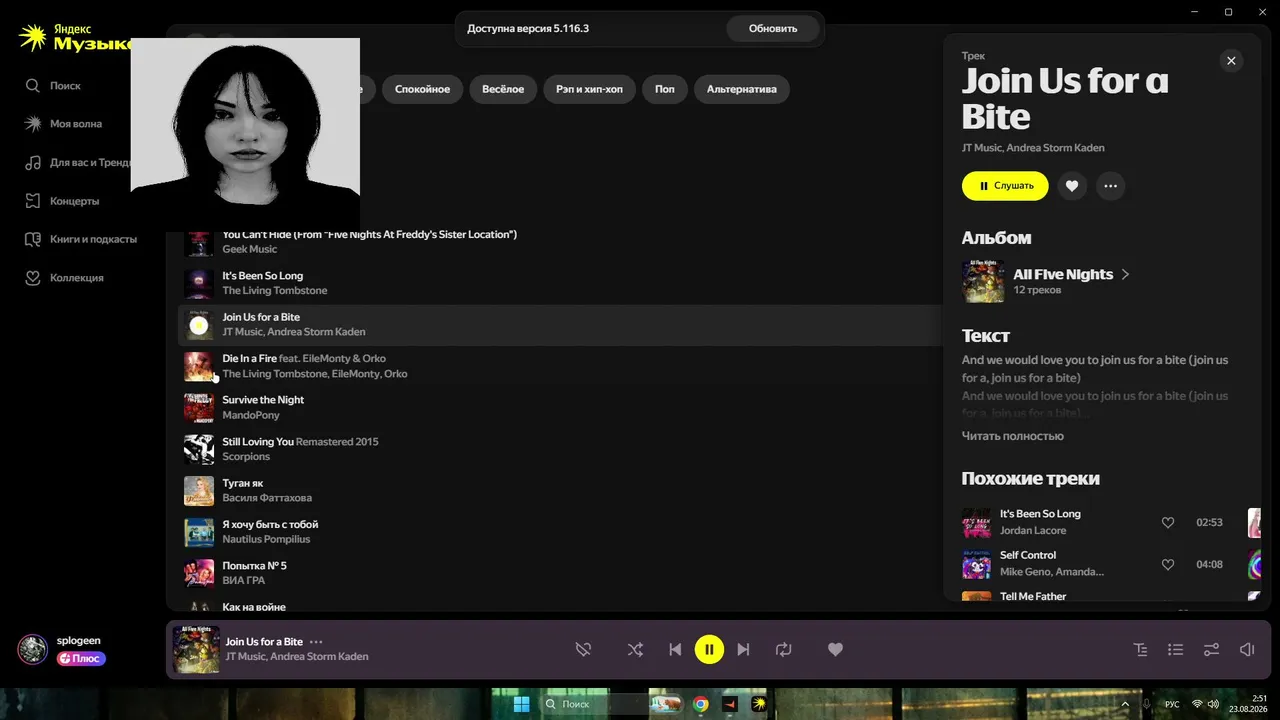Click the Яндекс Музыка logo
The height and width of the screenshot is (720, 1280).
[75, 38]
